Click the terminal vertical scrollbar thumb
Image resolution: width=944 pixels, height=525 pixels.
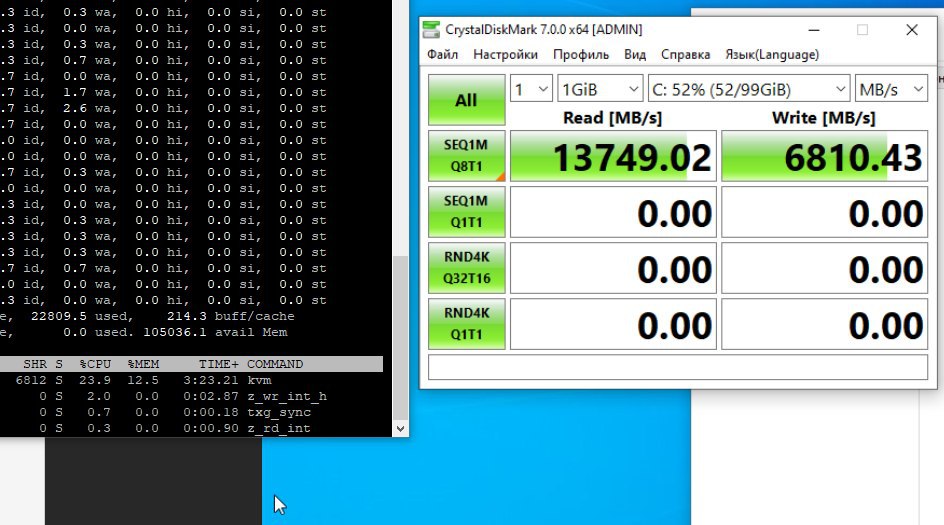click(x=400, y=338)
